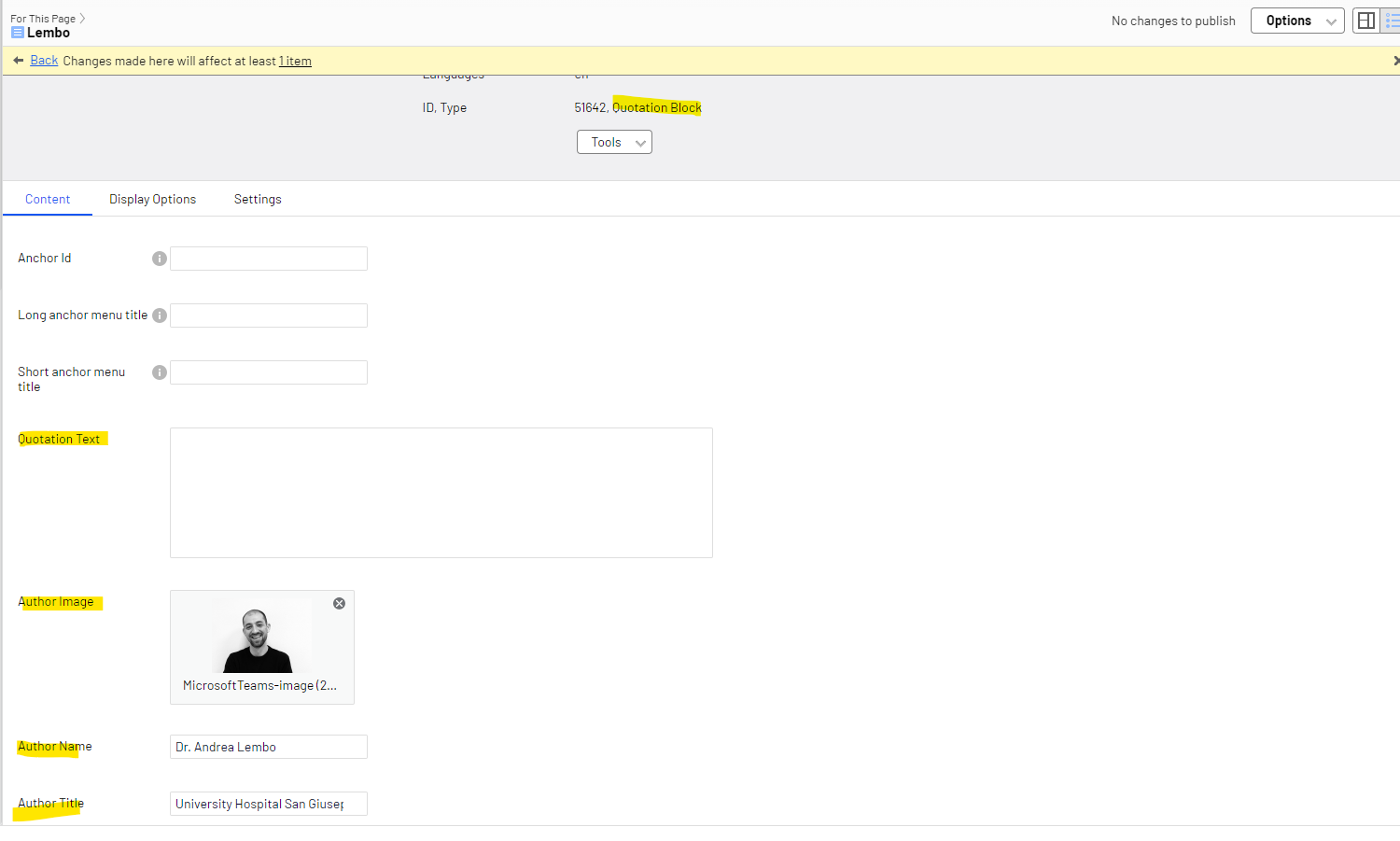This screenshot has height=841, width=1400.
Task: Click into the Quotation Text area
Action: point(441,493)
